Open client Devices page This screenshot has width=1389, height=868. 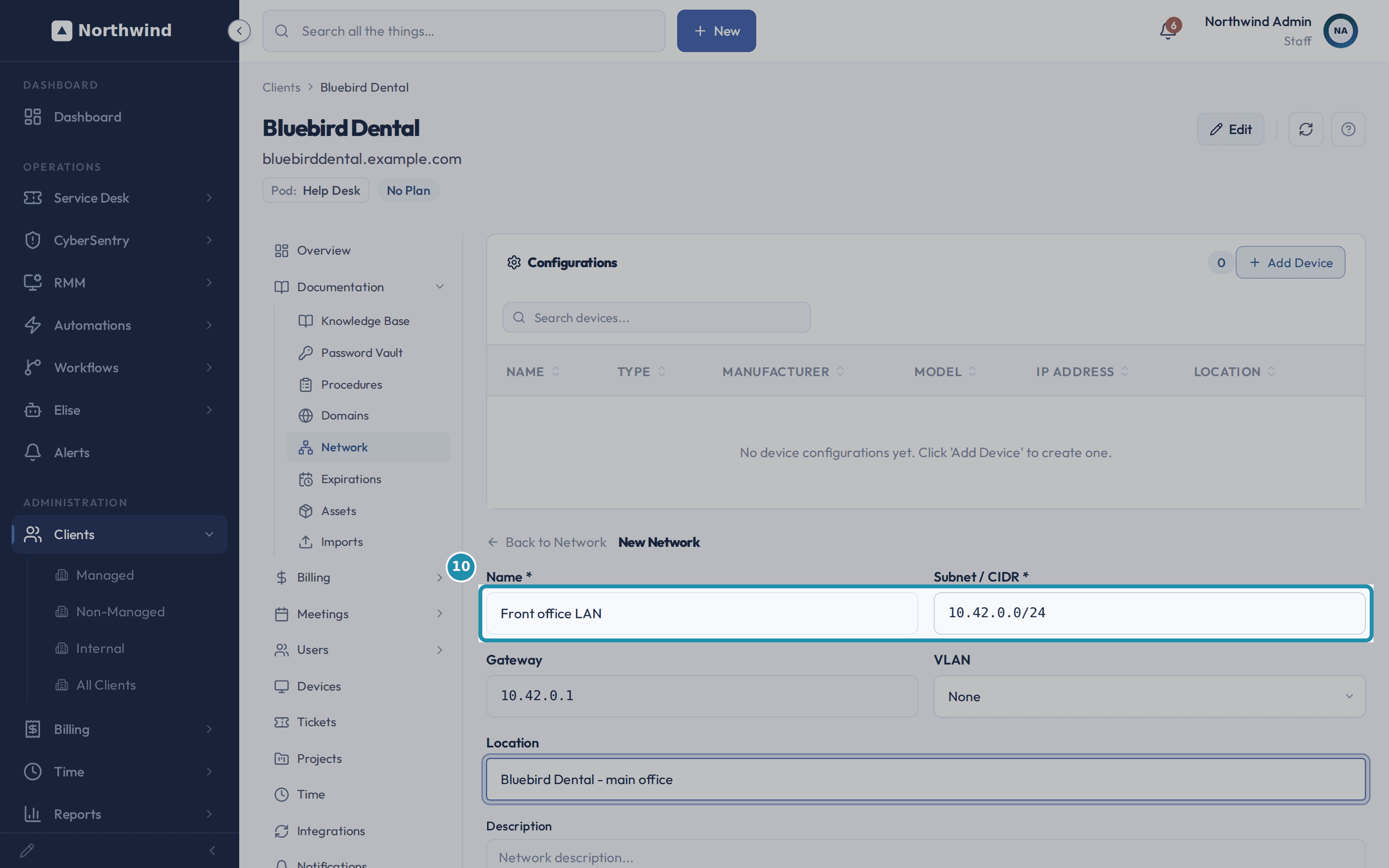(360, 686)
